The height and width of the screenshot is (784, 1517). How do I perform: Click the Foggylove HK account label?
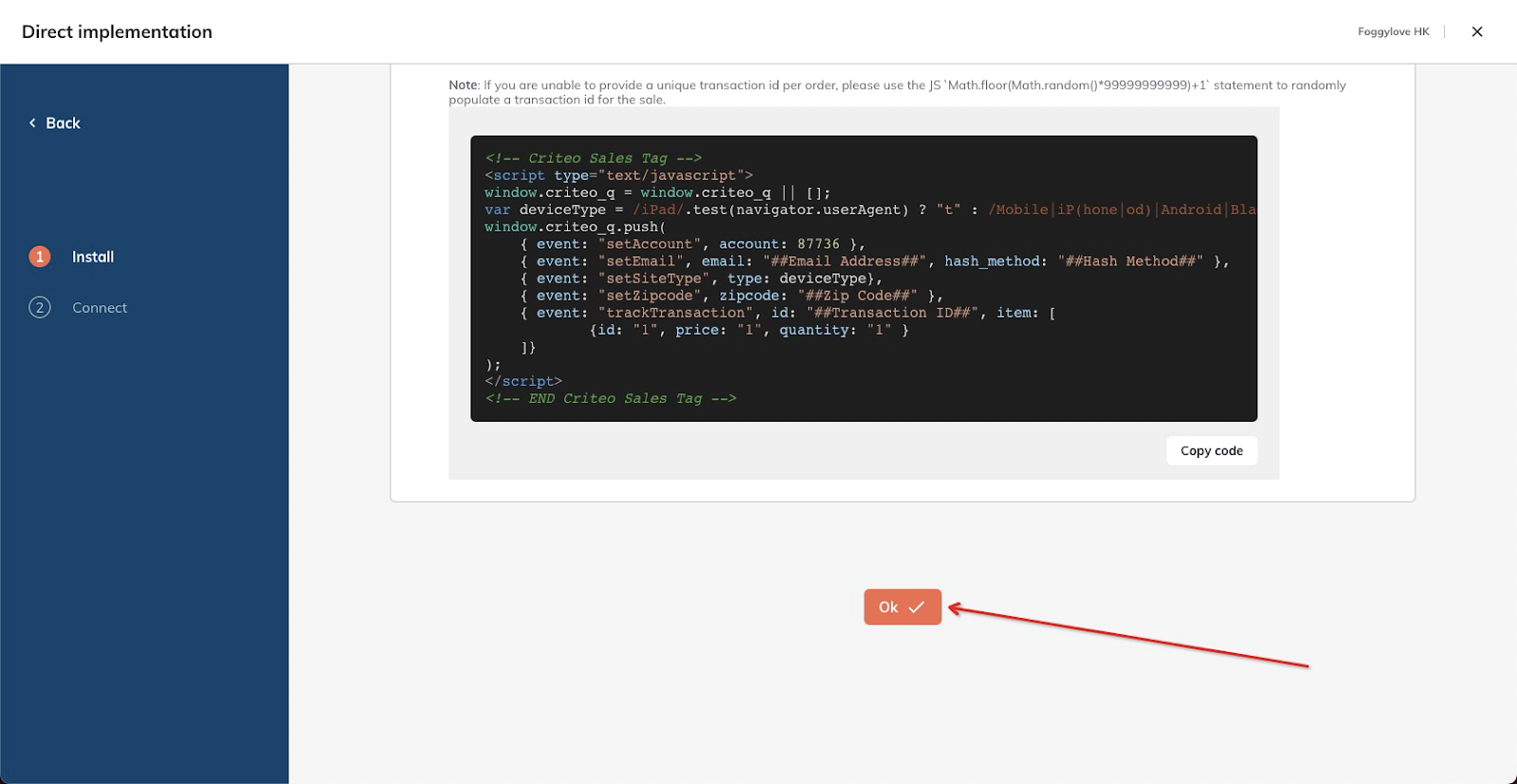click(x=1393, y=31)
